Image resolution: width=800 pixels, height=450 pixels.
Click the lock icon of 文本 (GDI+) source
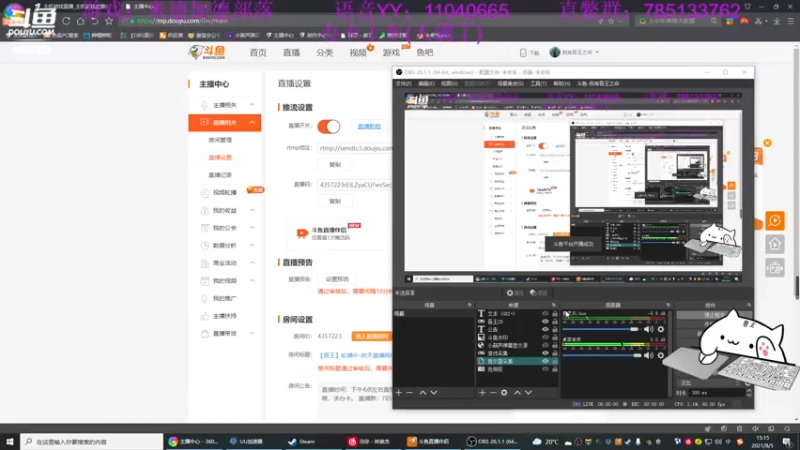click(x=555, y=314)
